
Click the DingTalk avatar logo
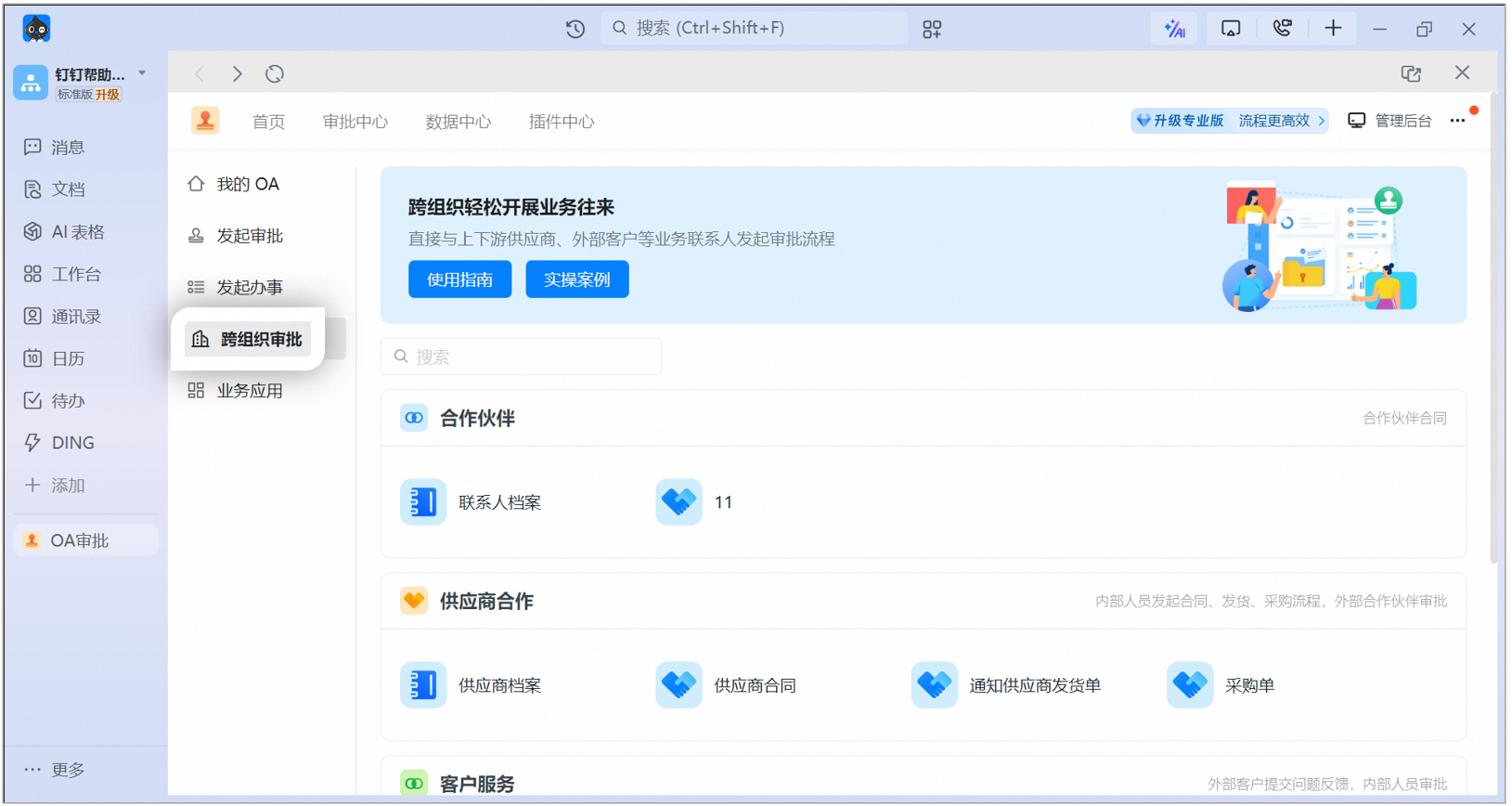[36, 29]
